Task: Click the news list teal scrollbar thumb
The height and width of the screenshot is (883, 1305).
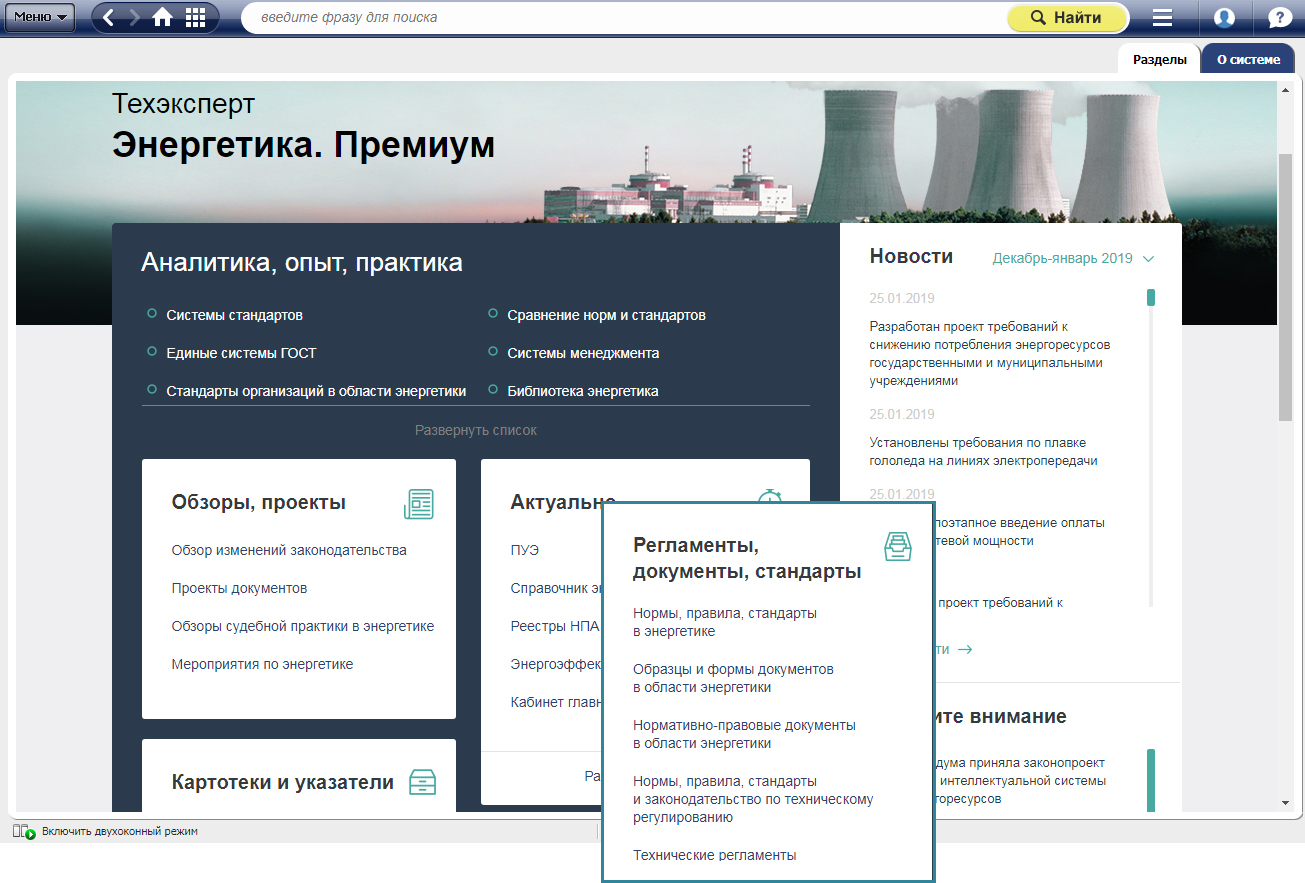Action: (x=1151, y=298)
